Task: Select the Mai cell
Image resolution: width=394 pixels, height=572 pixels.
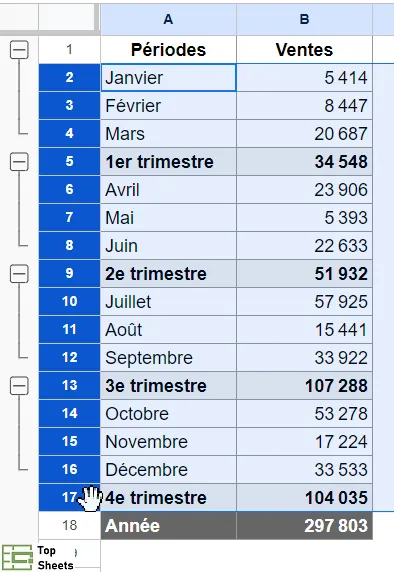Action: click(x=168, y=218)
